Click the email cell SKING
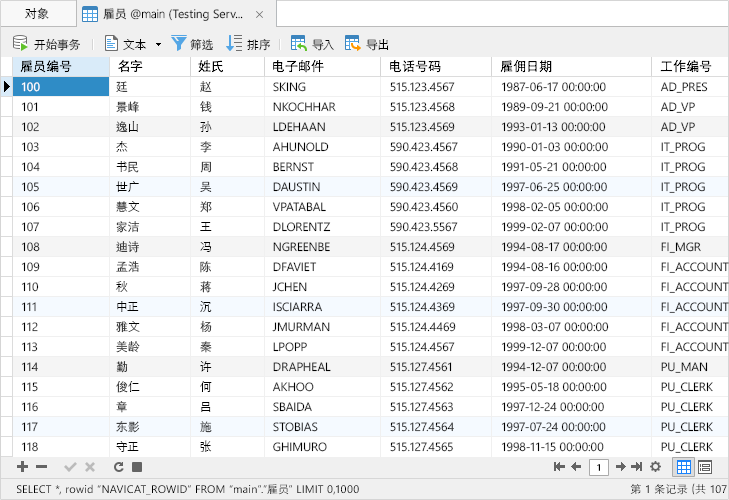The width and height of the screenshot is (729, 500). (x=322, y=87)
